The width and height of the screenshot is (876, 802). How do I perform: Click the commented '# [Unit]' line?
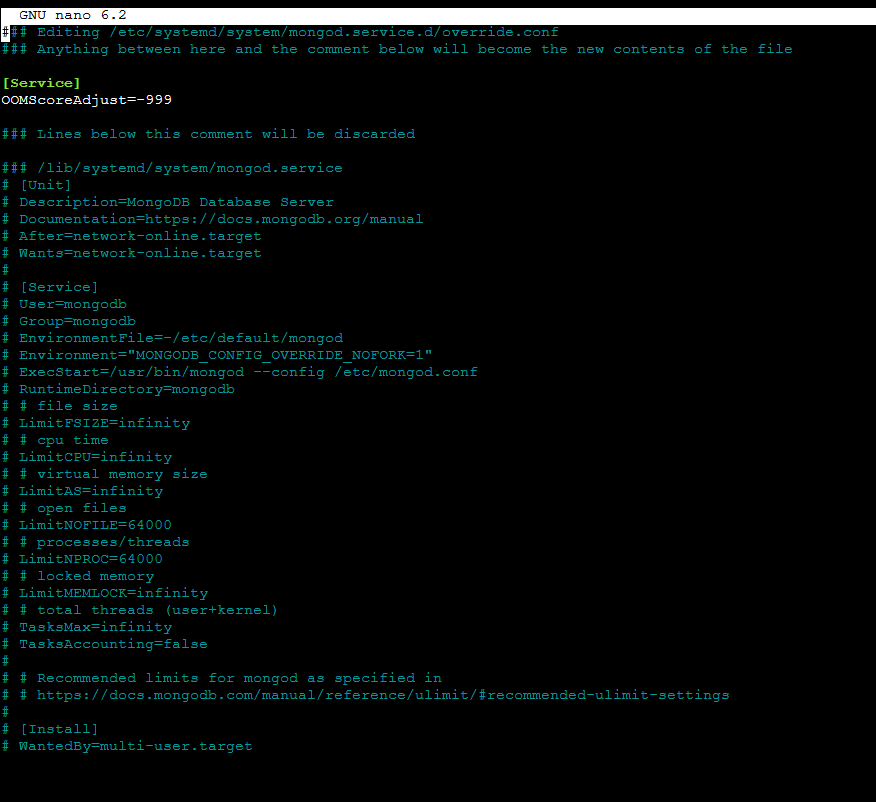36,185
